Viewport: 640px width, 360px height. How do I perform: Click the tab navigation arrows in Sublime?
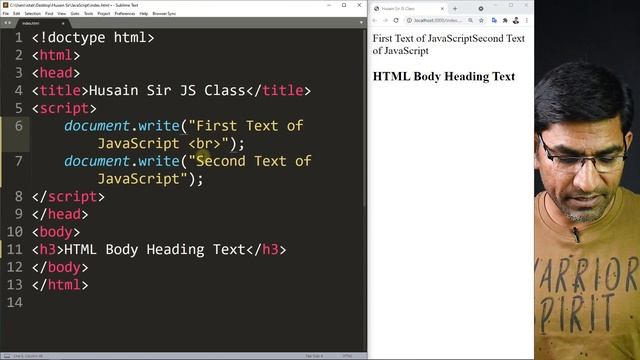click(7, 23)
